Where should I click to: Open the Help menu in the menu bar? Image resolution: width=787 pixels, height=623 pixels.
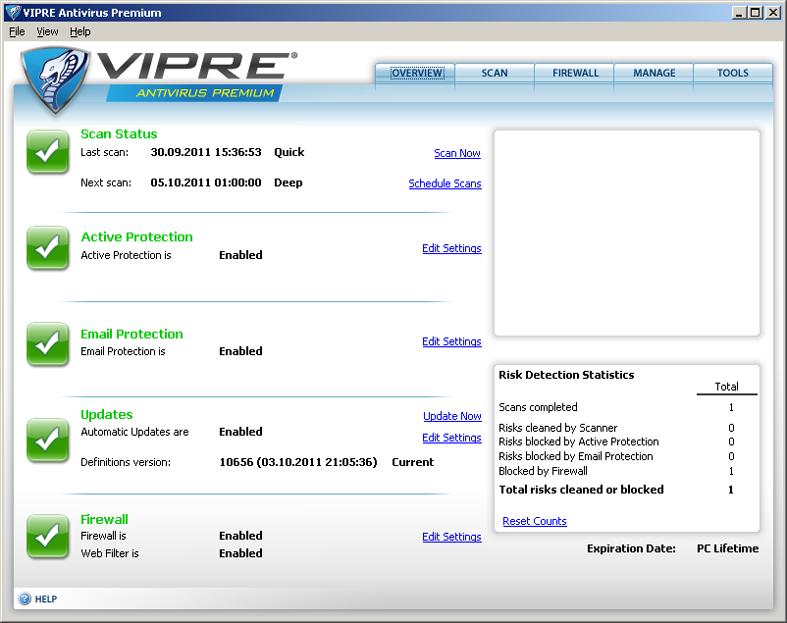click(80, 32)
